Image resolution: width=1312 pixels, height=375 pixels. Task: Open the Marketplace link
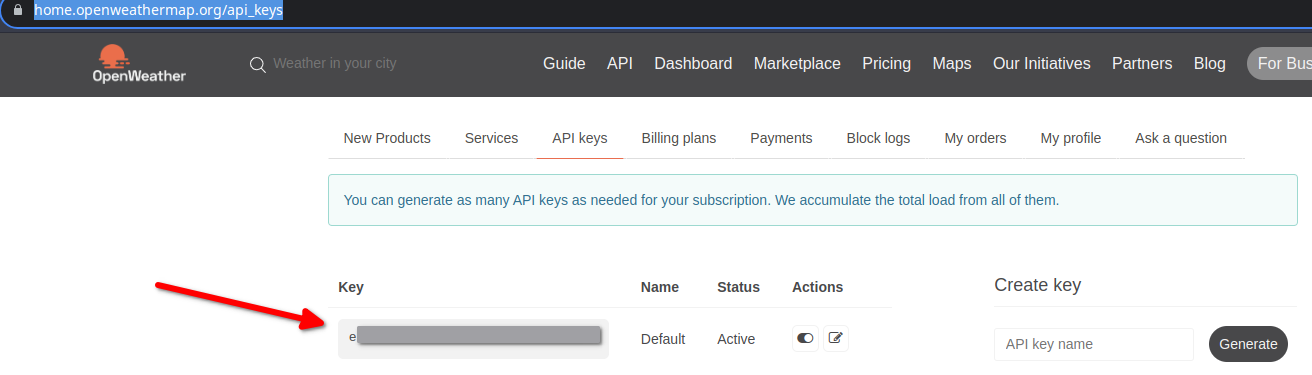(797, 63)
